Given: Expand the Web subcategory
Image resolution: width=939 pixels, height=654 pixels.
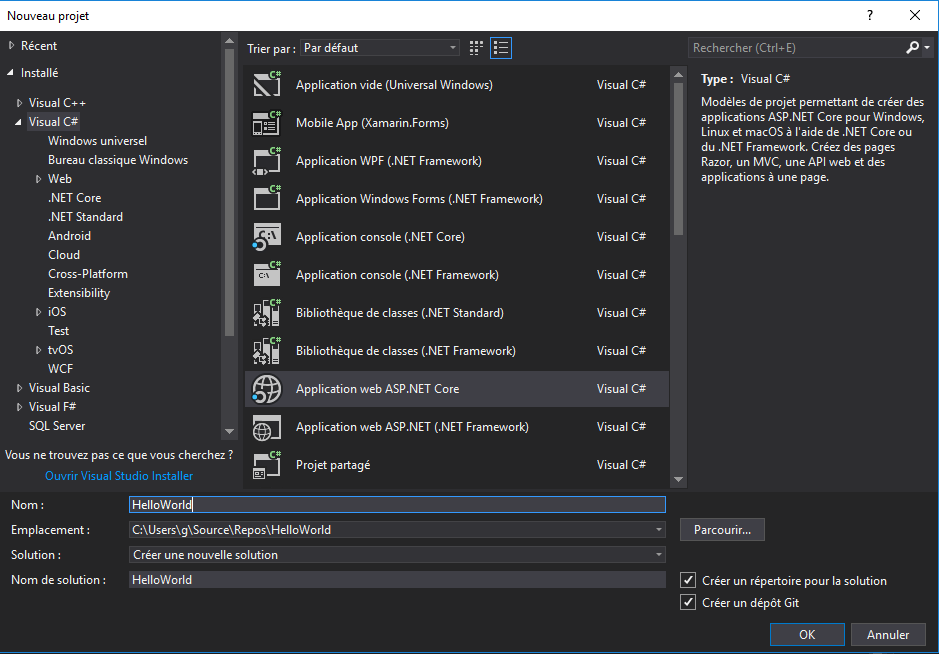Looking at the screenshot, I should [39, 178].
